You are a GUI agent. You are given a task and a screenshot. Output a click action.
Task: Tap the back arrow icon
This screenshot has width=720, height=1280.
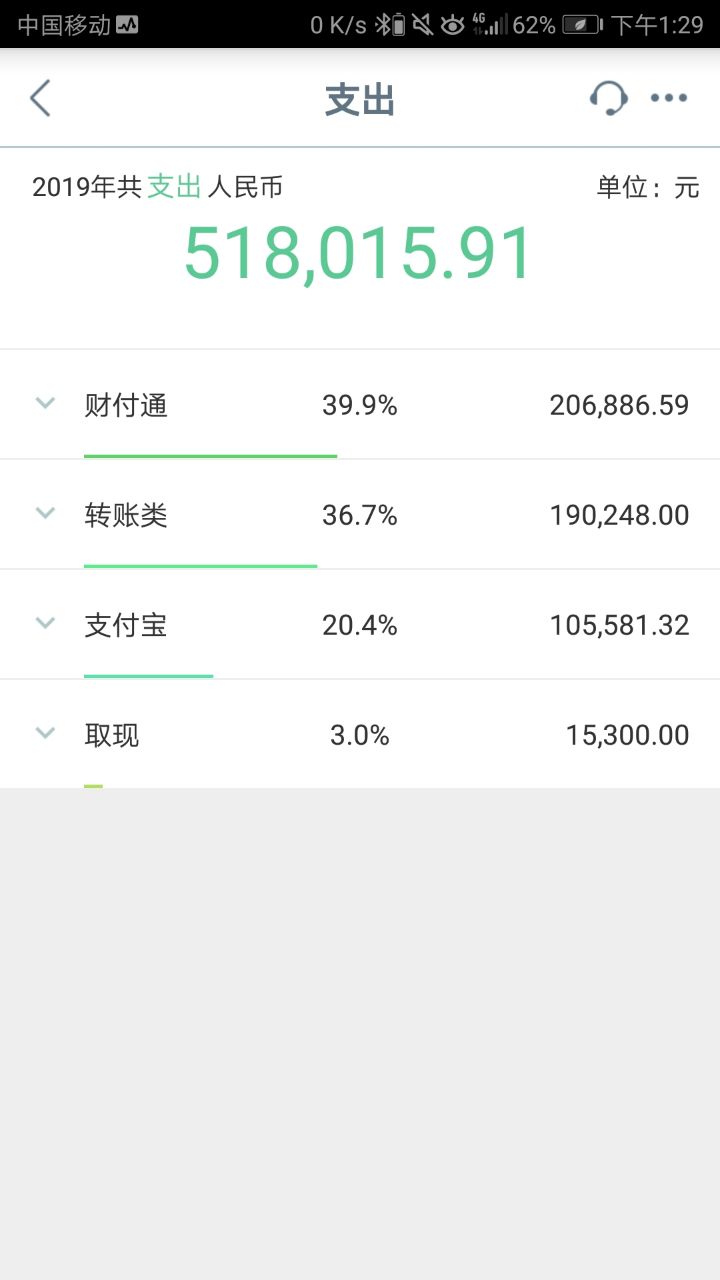pos(40,98)
